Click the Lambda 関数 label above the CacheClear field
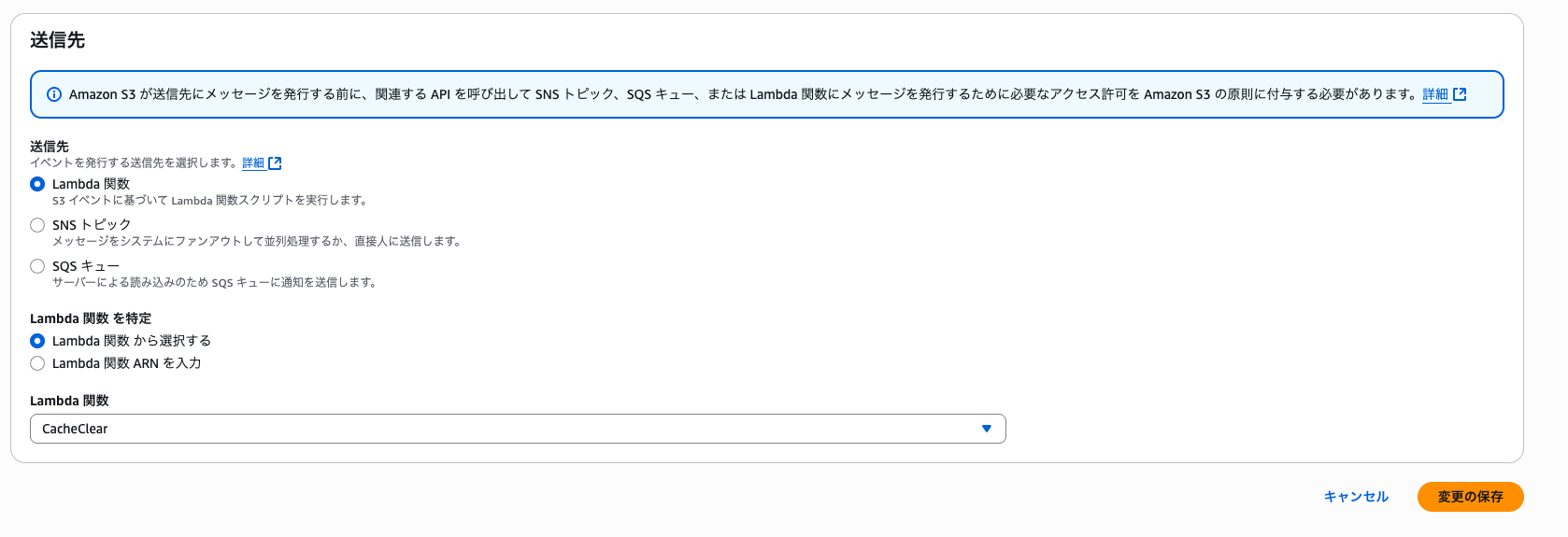Image resolution: width=1568 pixels, height=537 pixels. pyautogui.click(x=69, y=401)
